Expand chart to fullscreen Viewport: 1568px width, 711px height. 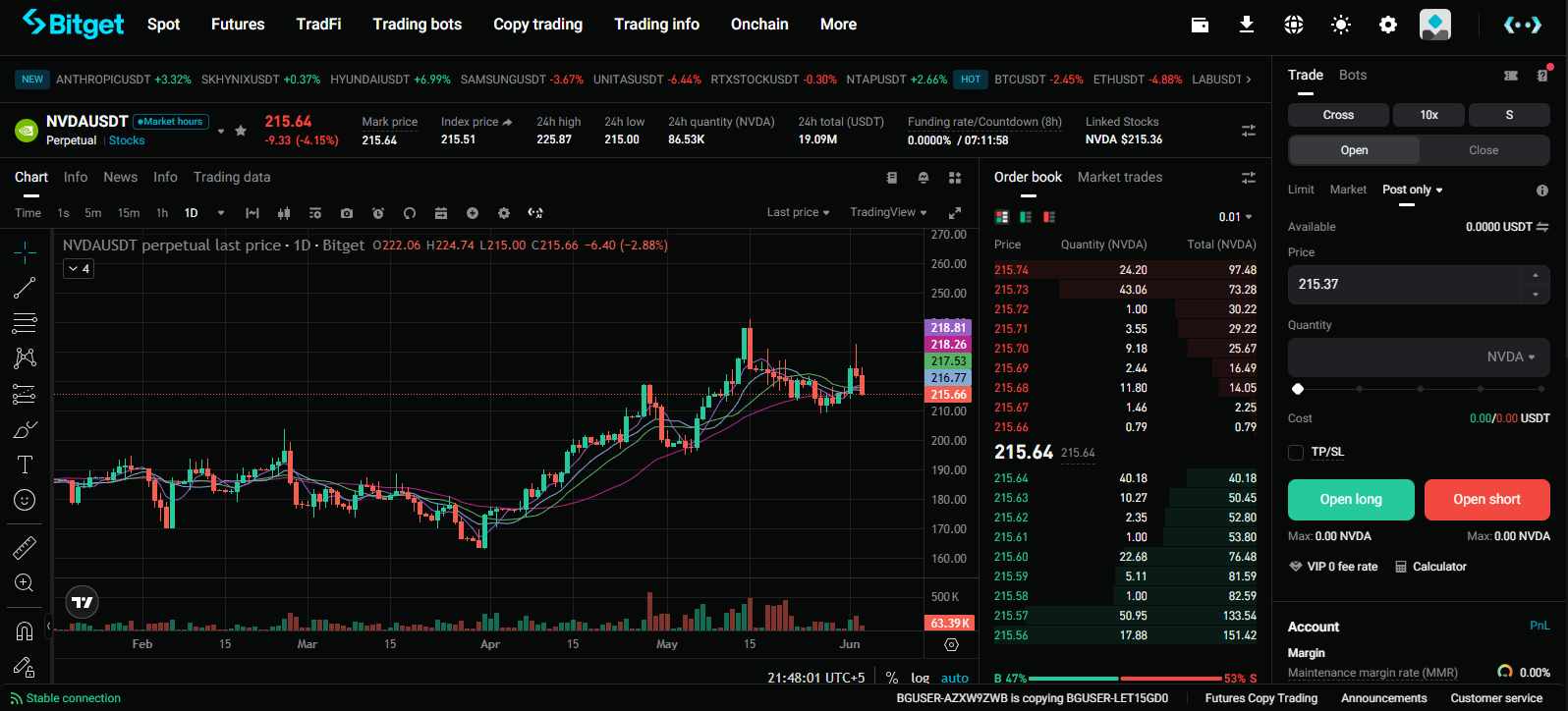click(x=954, y=213)
